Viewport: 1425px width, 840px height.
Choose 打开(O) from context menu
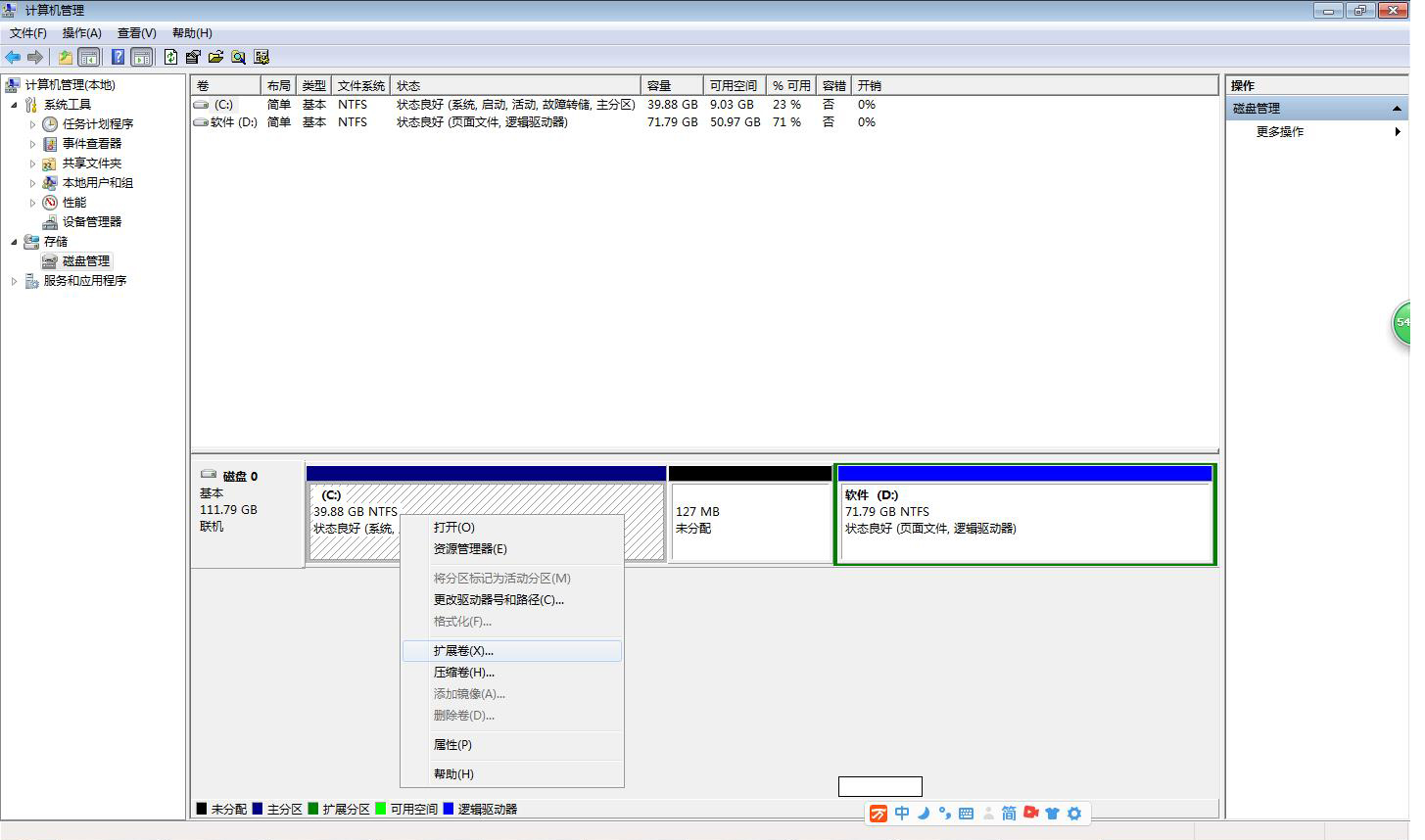[x=512, y=528]
